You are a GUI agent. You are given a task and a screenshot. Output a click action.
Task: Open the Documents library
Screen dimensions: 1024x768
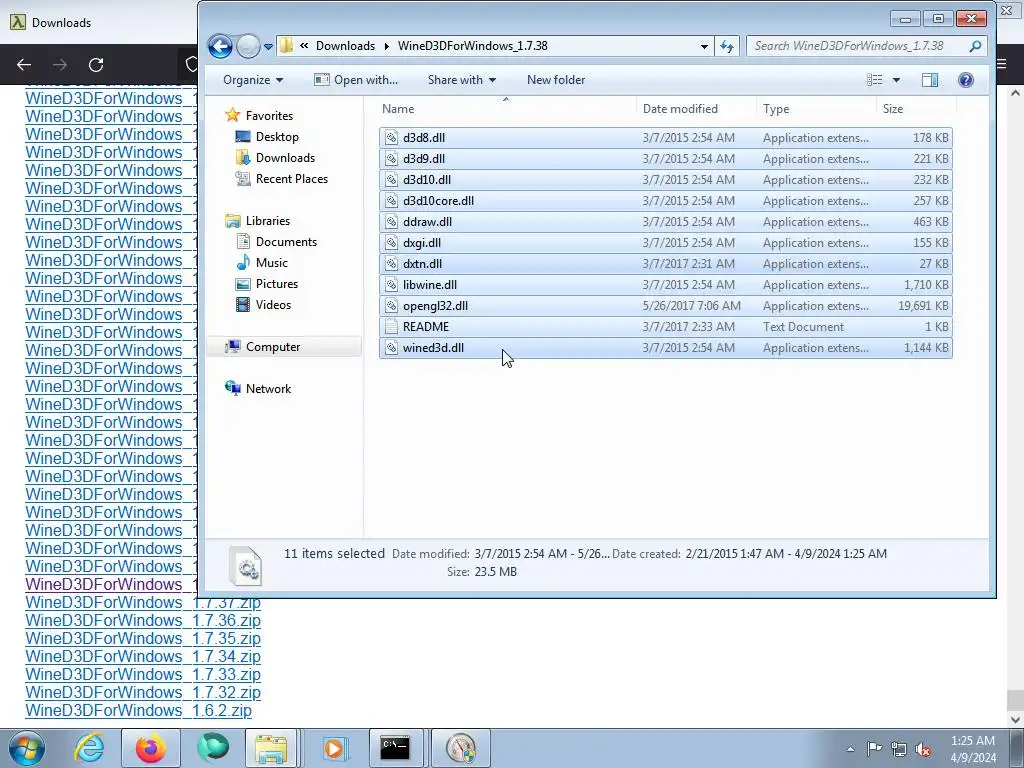coord(276,242)
